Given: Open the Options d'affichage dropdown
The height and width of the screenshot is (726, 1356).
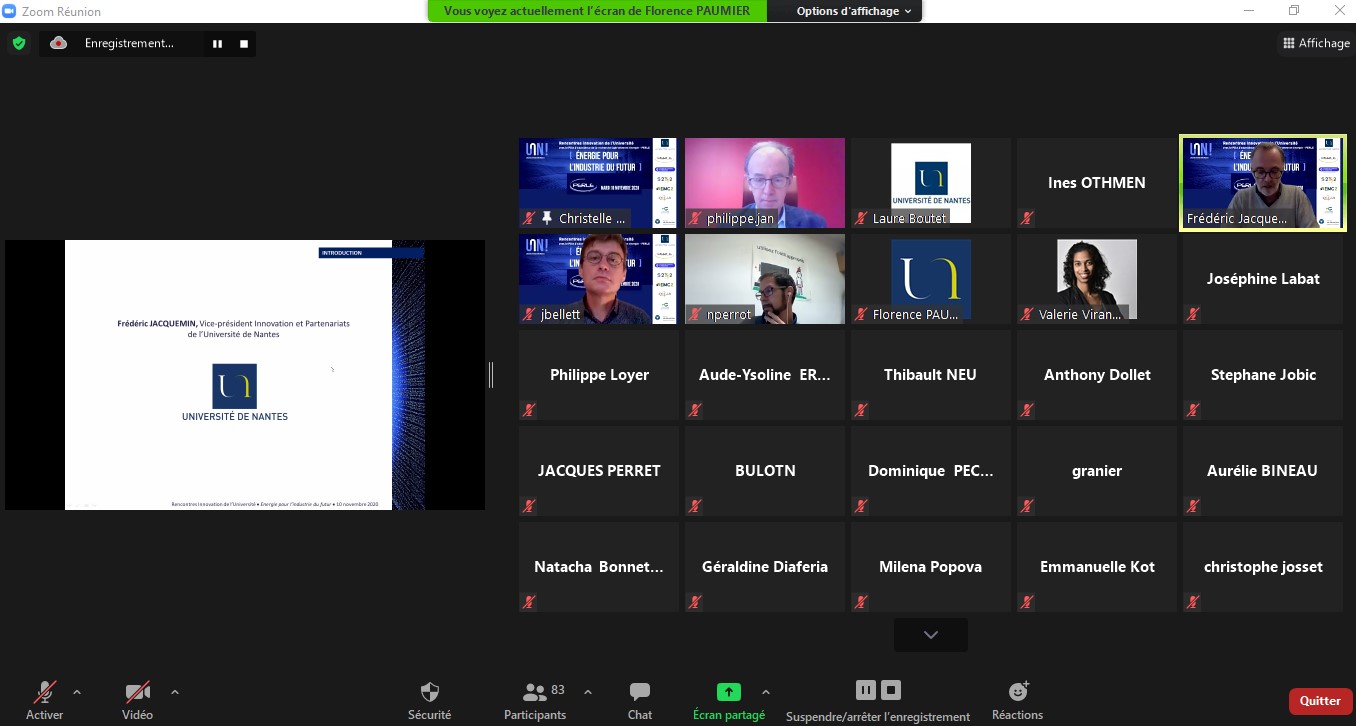Looking at the screenshot, I should click(853, 11).
